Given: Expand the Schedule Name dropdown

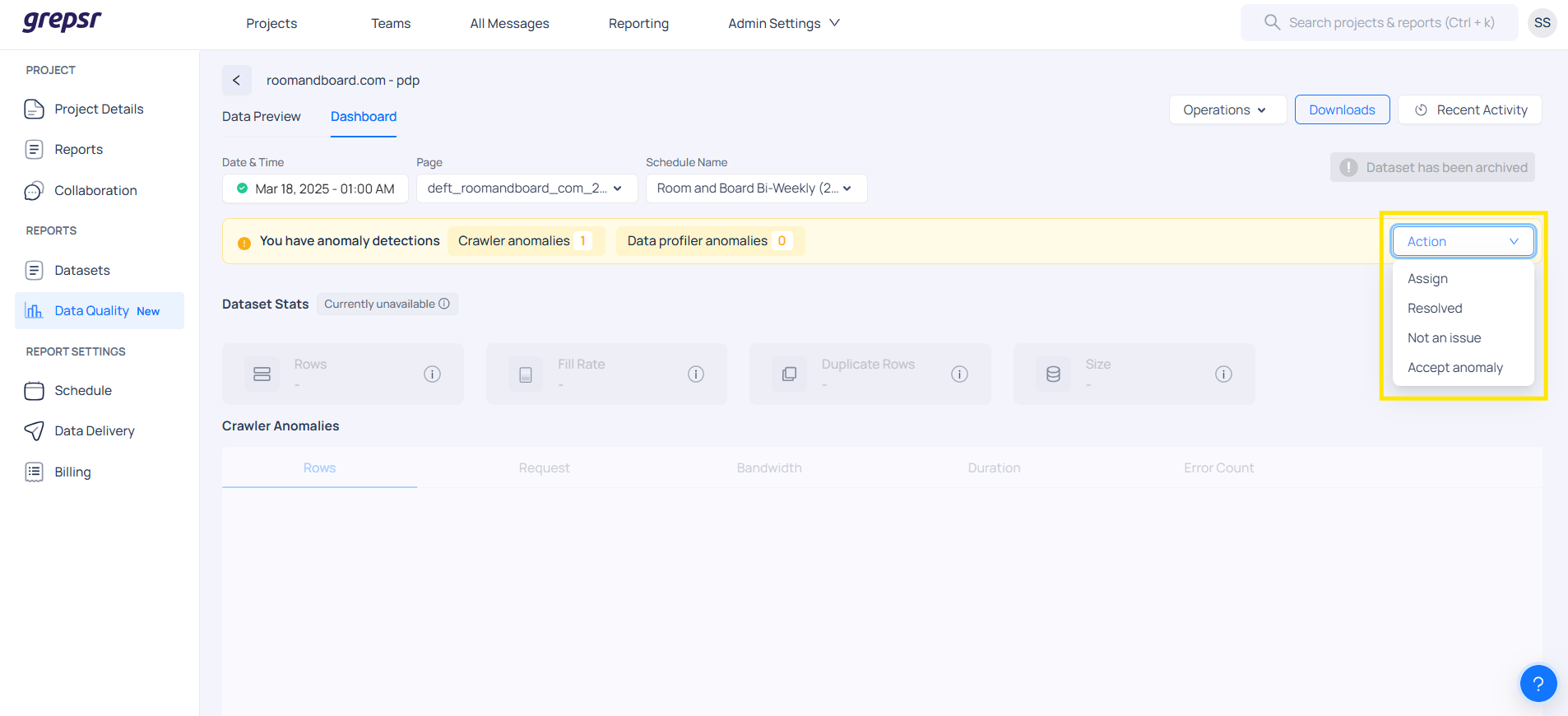Looking at the screenshot, I should pyautogui.click(x=755, y=188).
